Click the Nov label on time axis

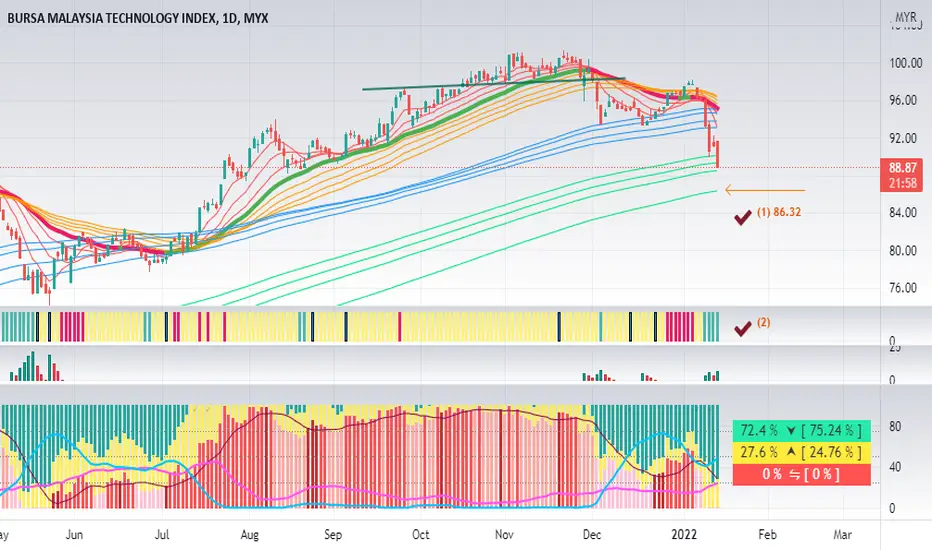504,535
